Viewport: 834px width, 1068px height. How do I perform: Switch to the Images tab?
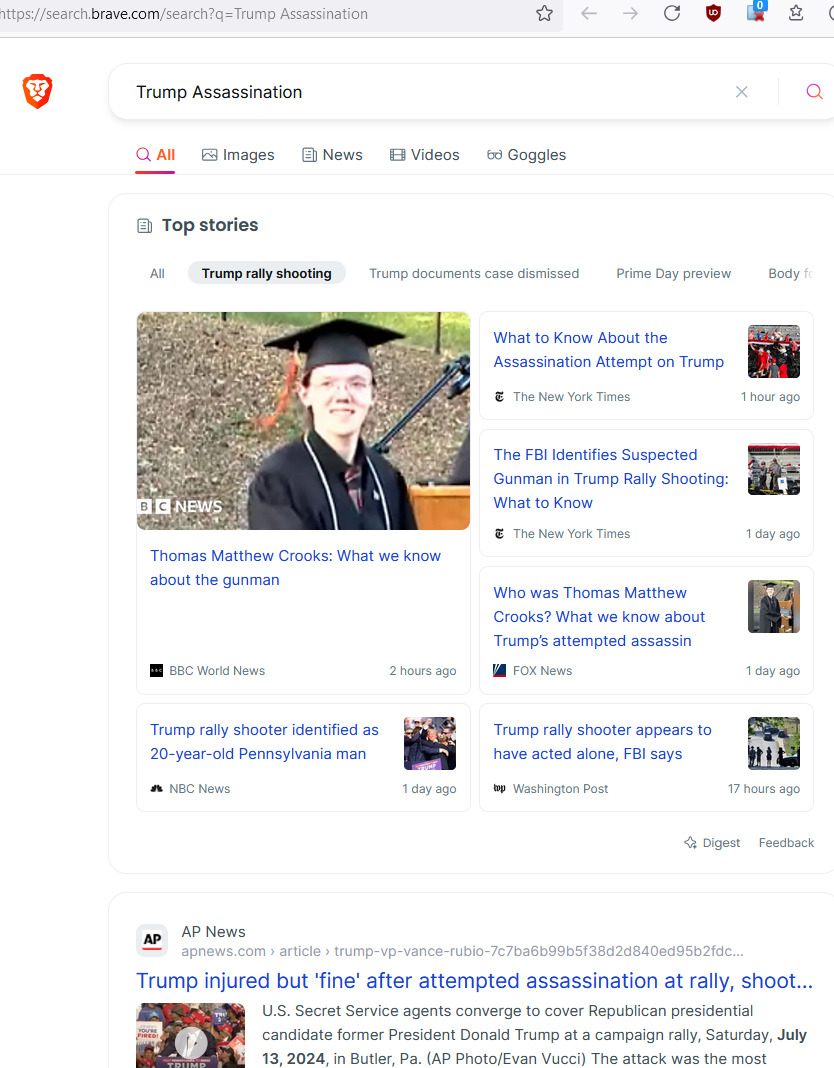(x=238, y=155)
